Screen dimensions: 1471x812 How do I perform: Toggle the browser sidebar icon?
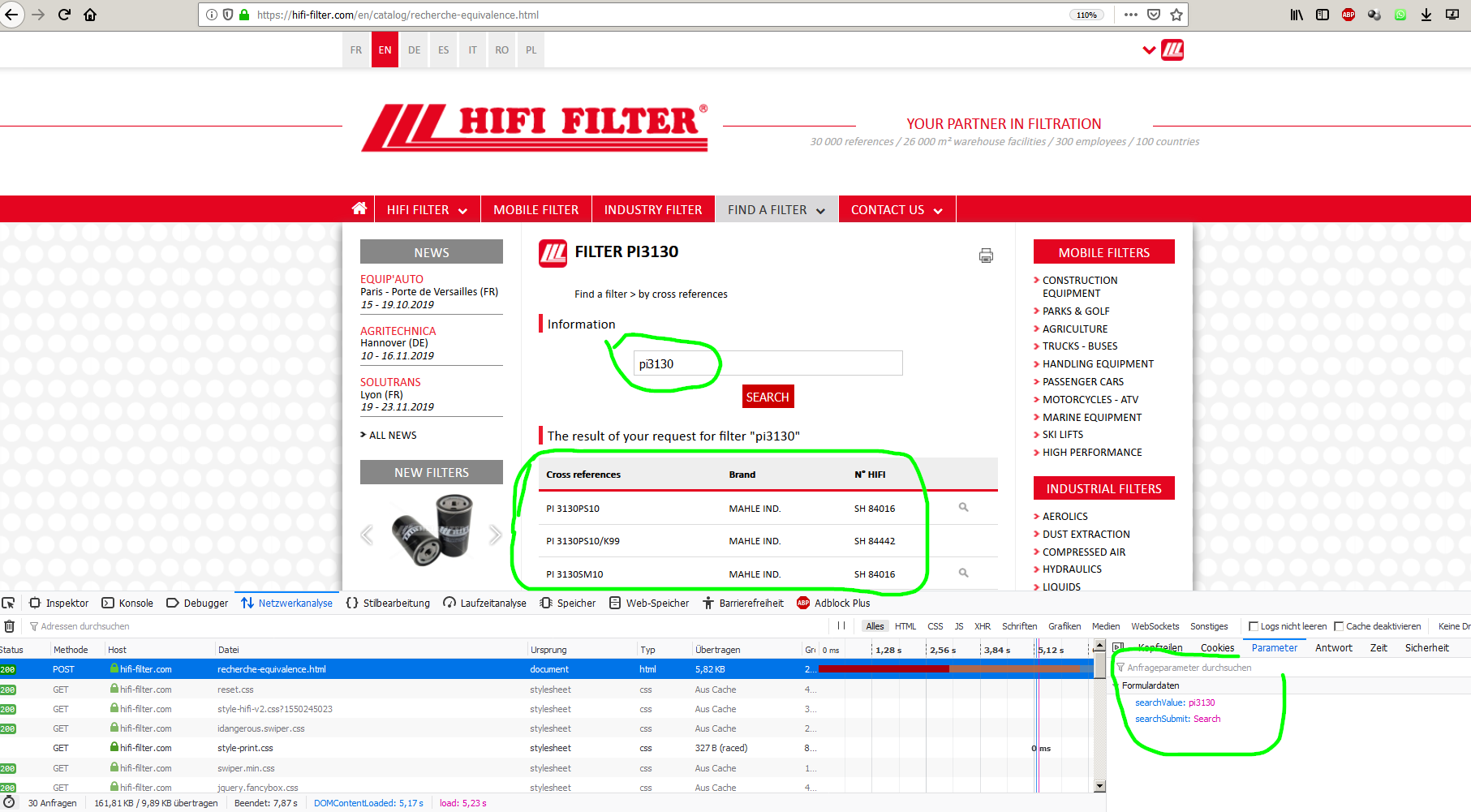(x=1323, y=15)
